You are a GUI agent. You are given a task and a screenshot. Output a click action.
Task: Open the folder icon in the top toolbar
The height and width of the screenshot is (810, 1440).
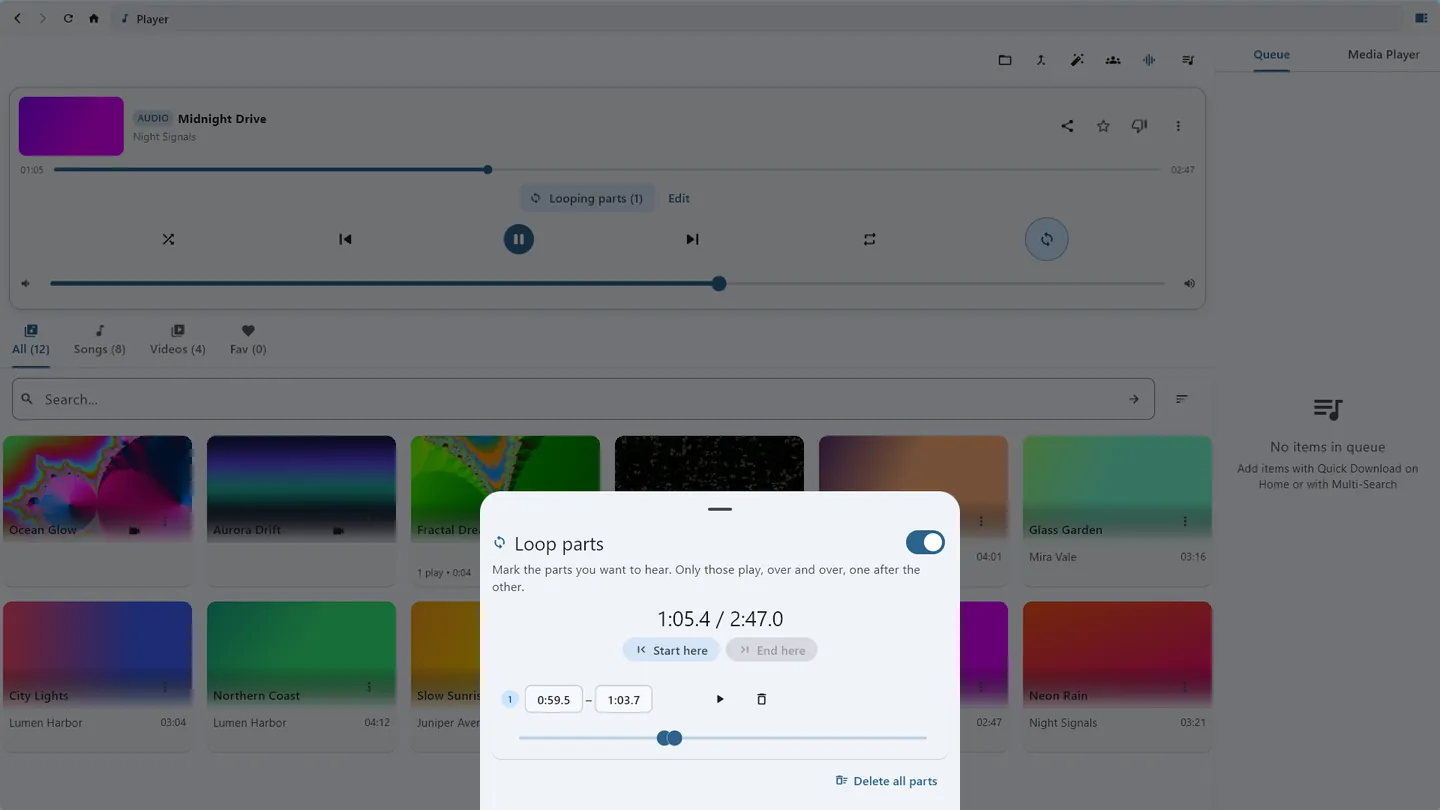(x=1005, y=60)
